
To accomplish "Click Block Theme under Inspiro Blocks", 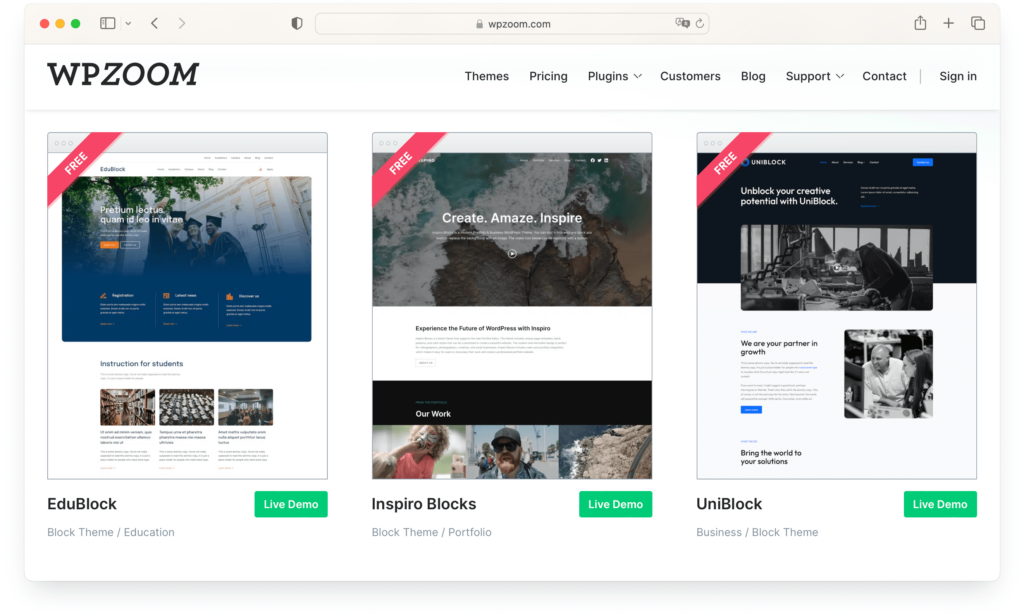I will pos(405,532).
